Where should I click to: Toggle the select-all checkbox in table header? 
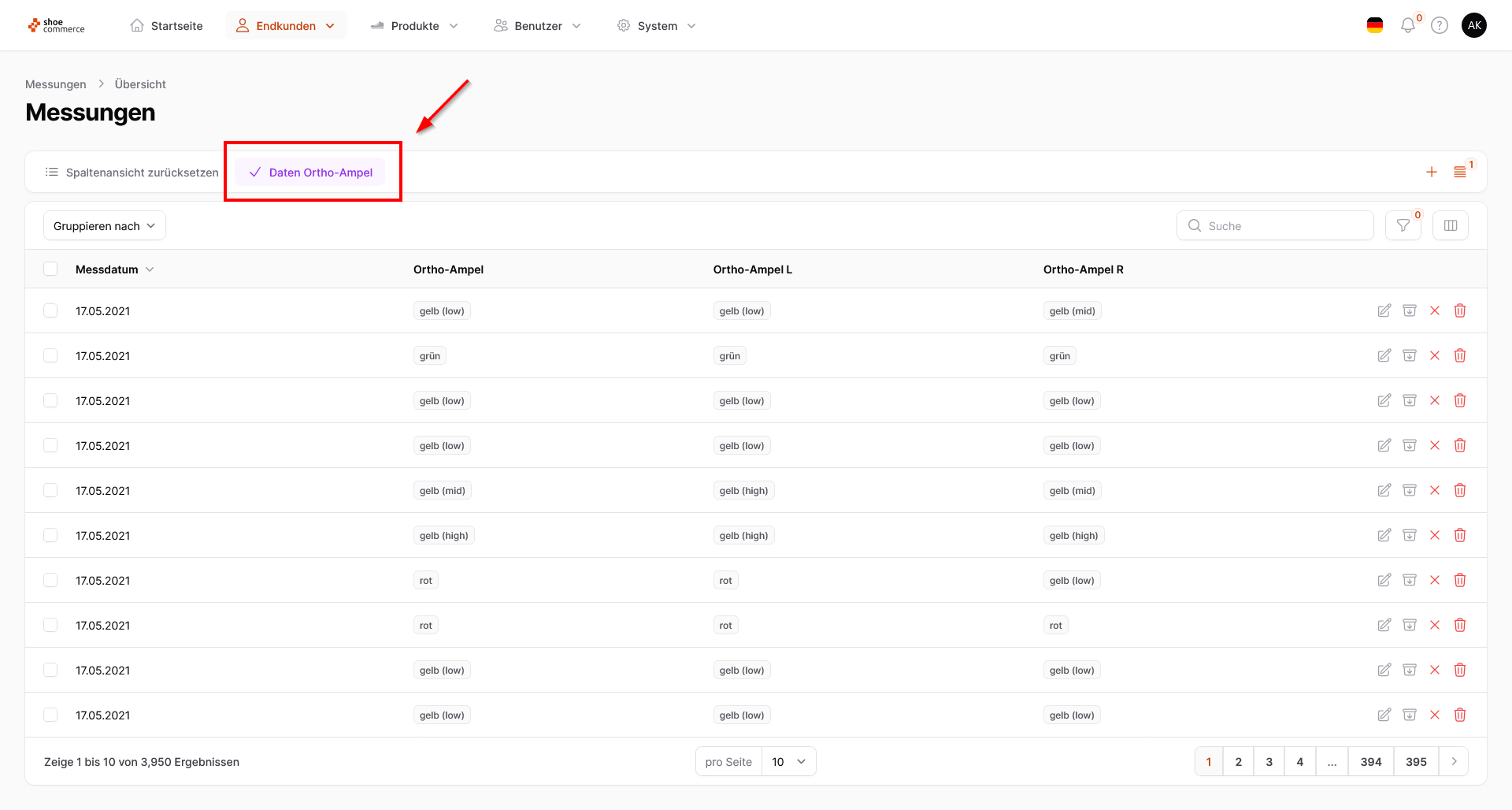pyautogui.click(x=50, y=269)
